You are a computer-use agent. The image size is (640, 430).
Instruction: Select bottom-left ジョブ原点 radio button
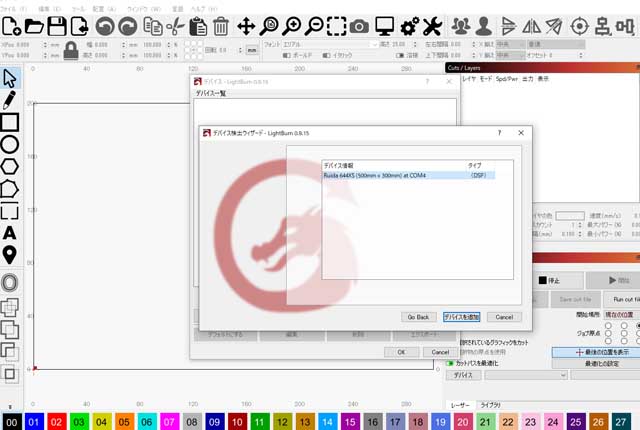click(x=608, y=341)
